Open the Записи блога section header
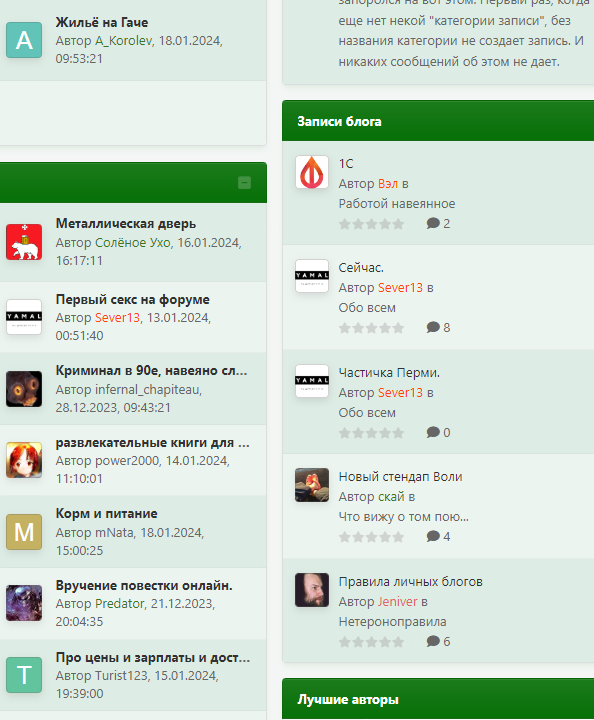 [339, 121]
